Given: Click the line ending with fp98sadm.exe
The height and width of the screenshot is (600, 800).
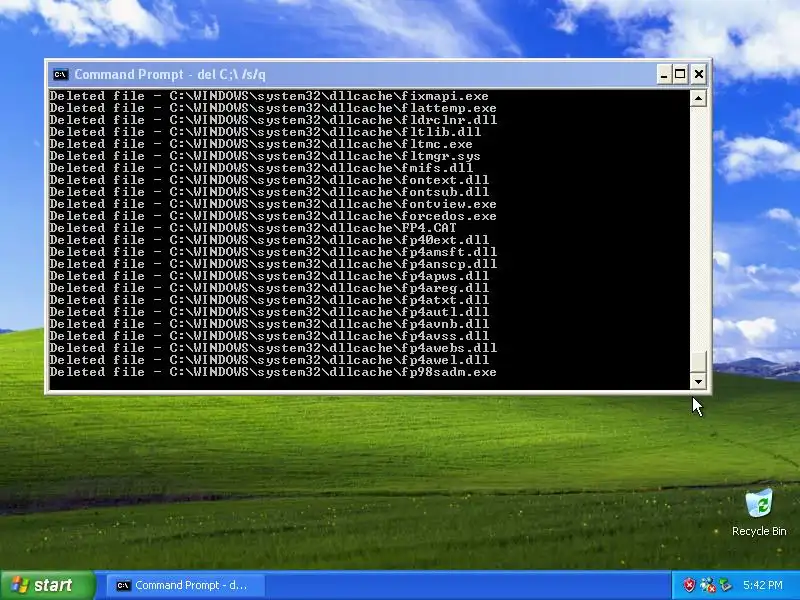Looking at the screenshot, I should [x=273, y=372].
